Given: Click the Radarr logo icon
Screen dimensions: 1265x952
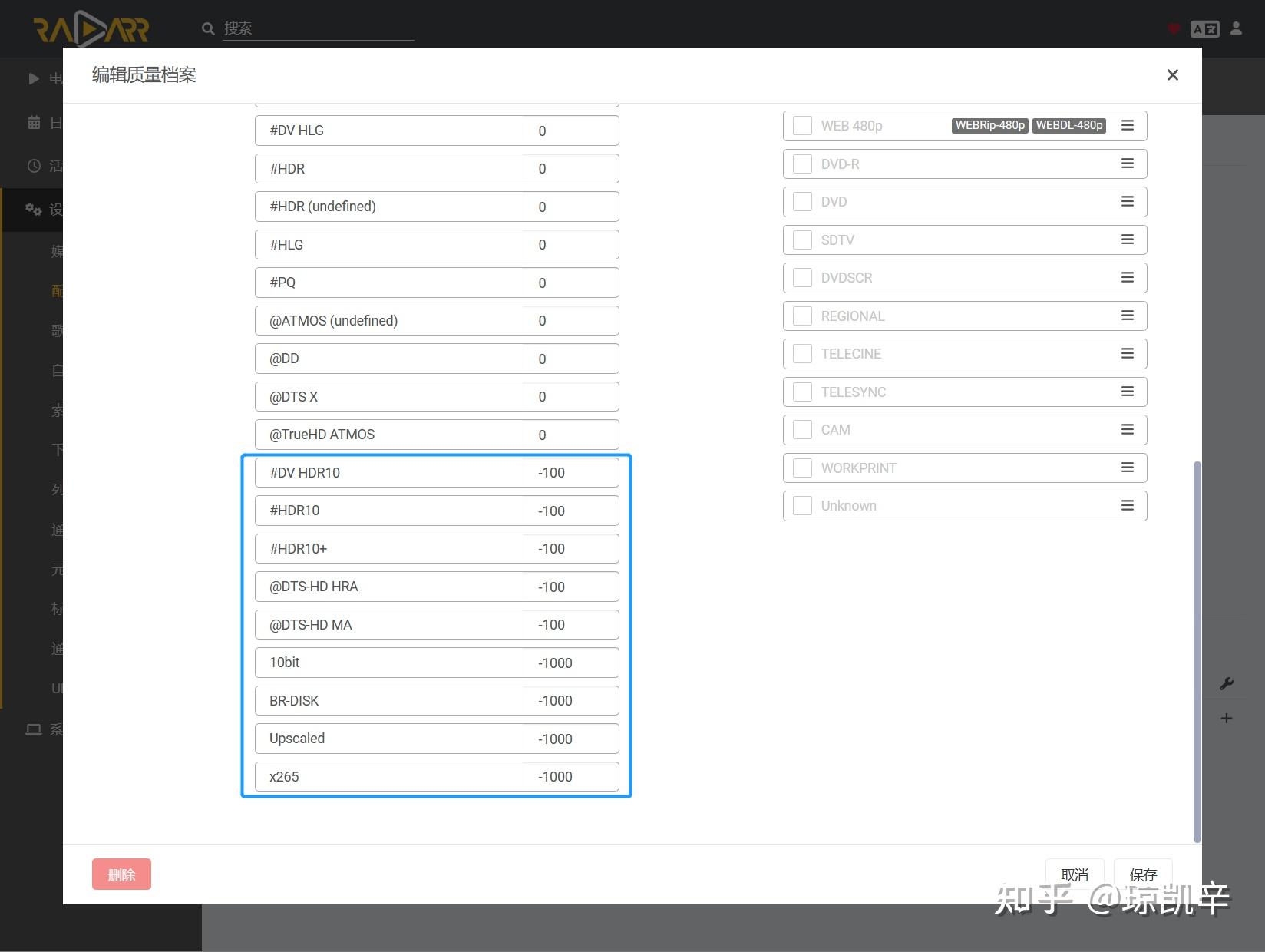Looking at the screenshot, I should click(91, 28).
